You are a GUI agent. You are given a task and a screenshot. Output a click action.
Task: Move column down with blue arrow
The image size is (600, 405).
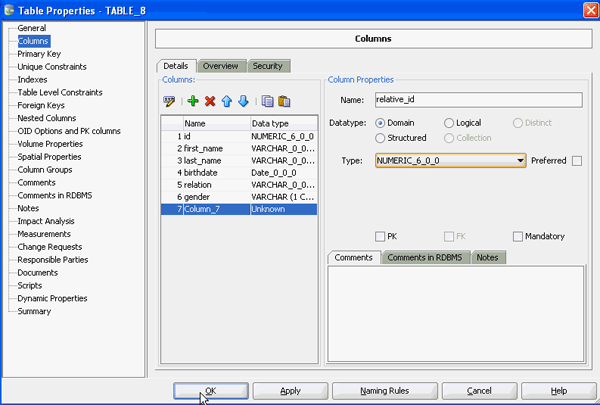[x=242, y=101]
